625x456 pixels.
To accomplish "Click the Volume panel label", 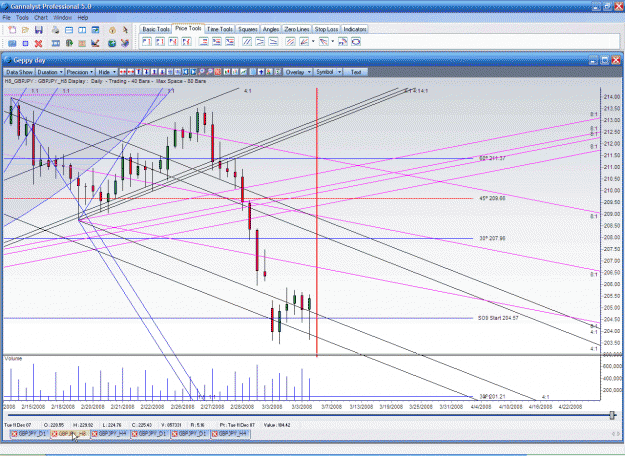I will [13, 359].
